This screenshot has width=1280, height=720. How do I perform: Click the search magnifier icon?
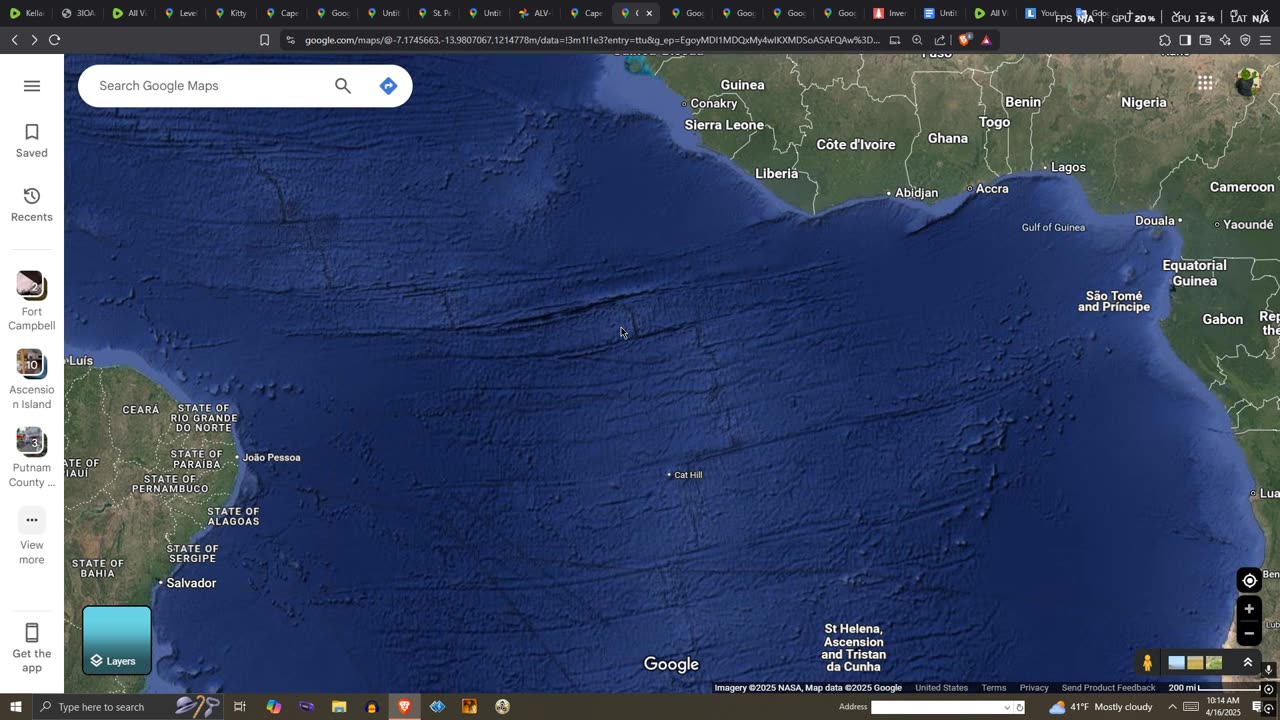[x=343, y=86]
